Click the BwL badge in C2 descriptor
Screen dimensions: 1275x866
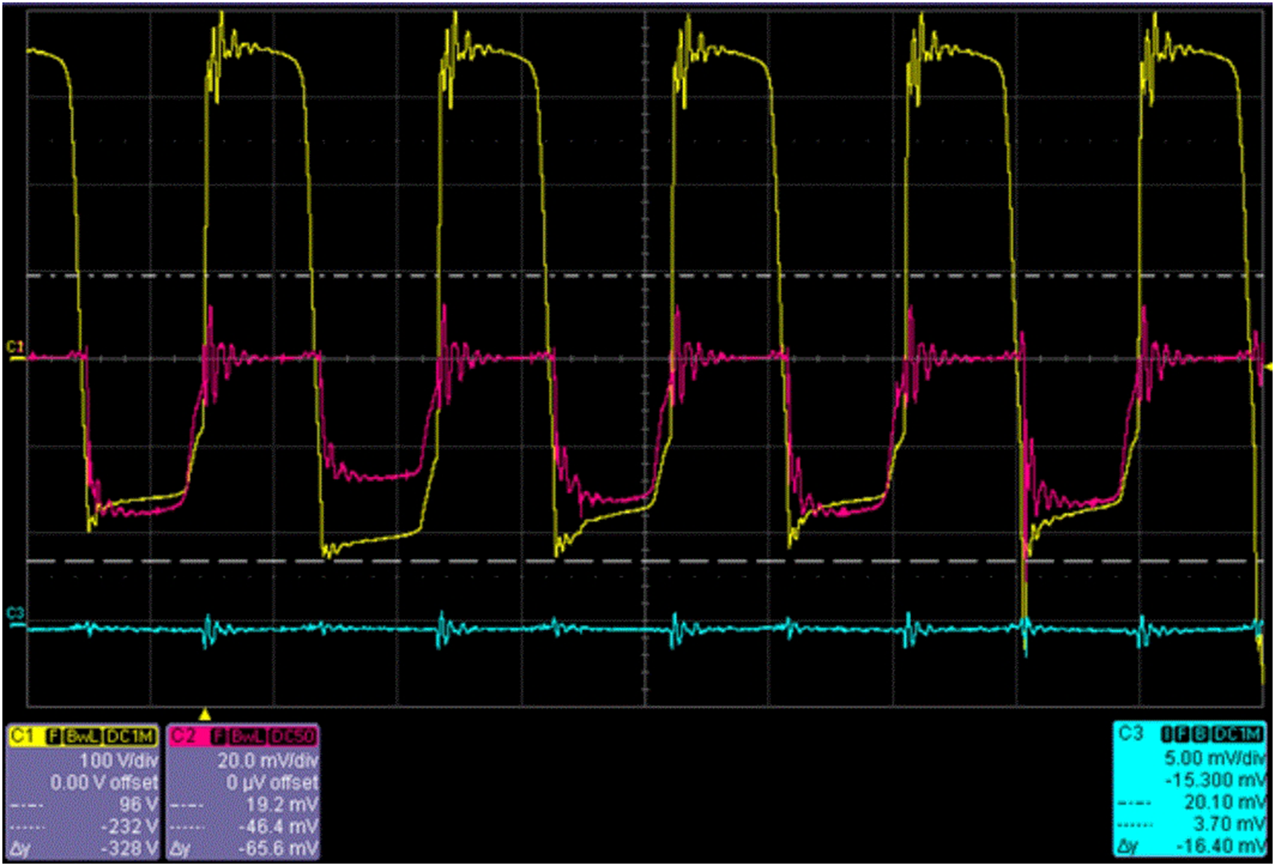[246, 737]
